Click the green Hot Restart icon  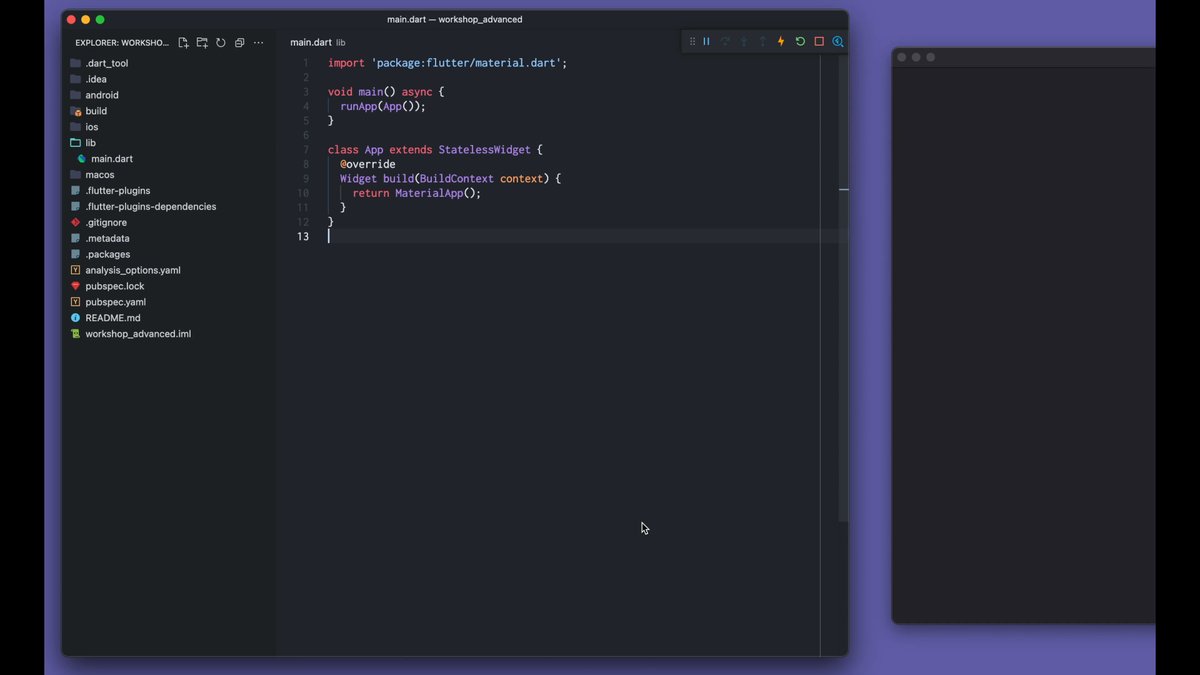tap(800, 42)
